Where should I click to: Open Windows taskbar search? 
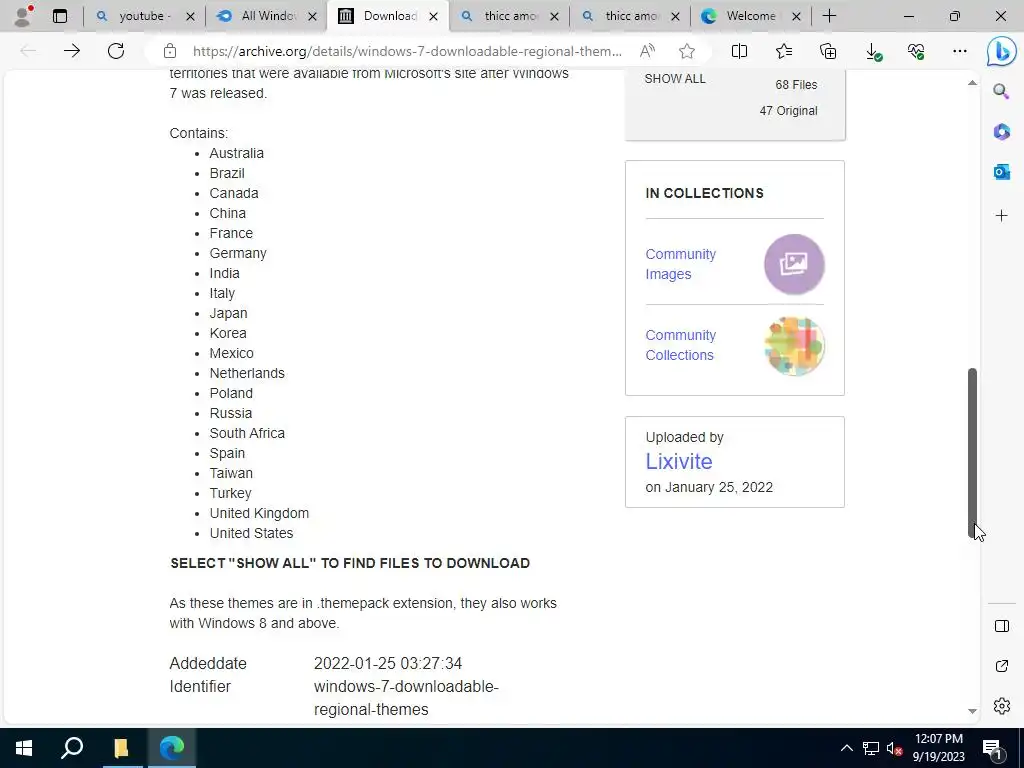coord(72,748)
